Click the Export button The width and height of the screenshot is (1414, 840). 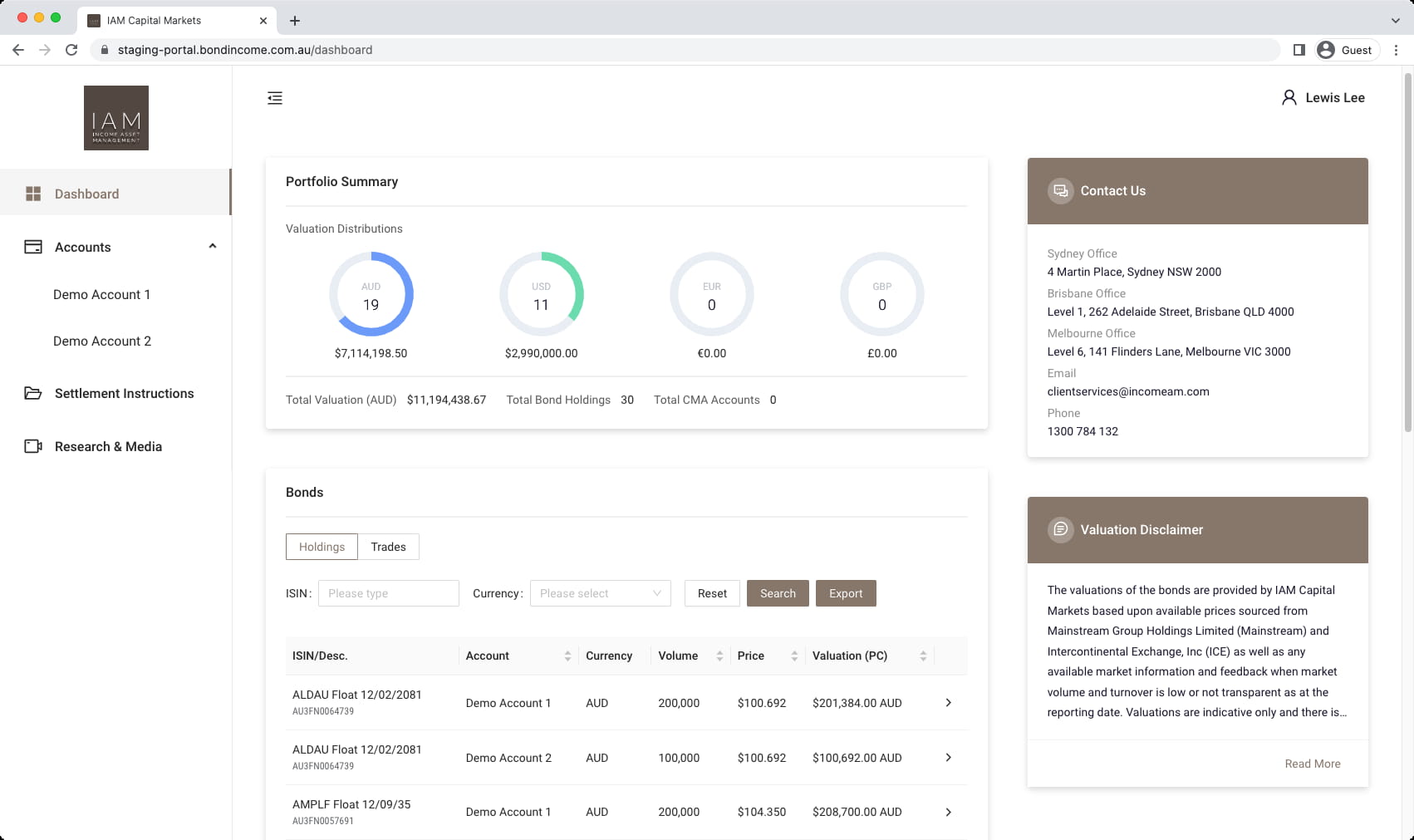(x=846, y=593)
